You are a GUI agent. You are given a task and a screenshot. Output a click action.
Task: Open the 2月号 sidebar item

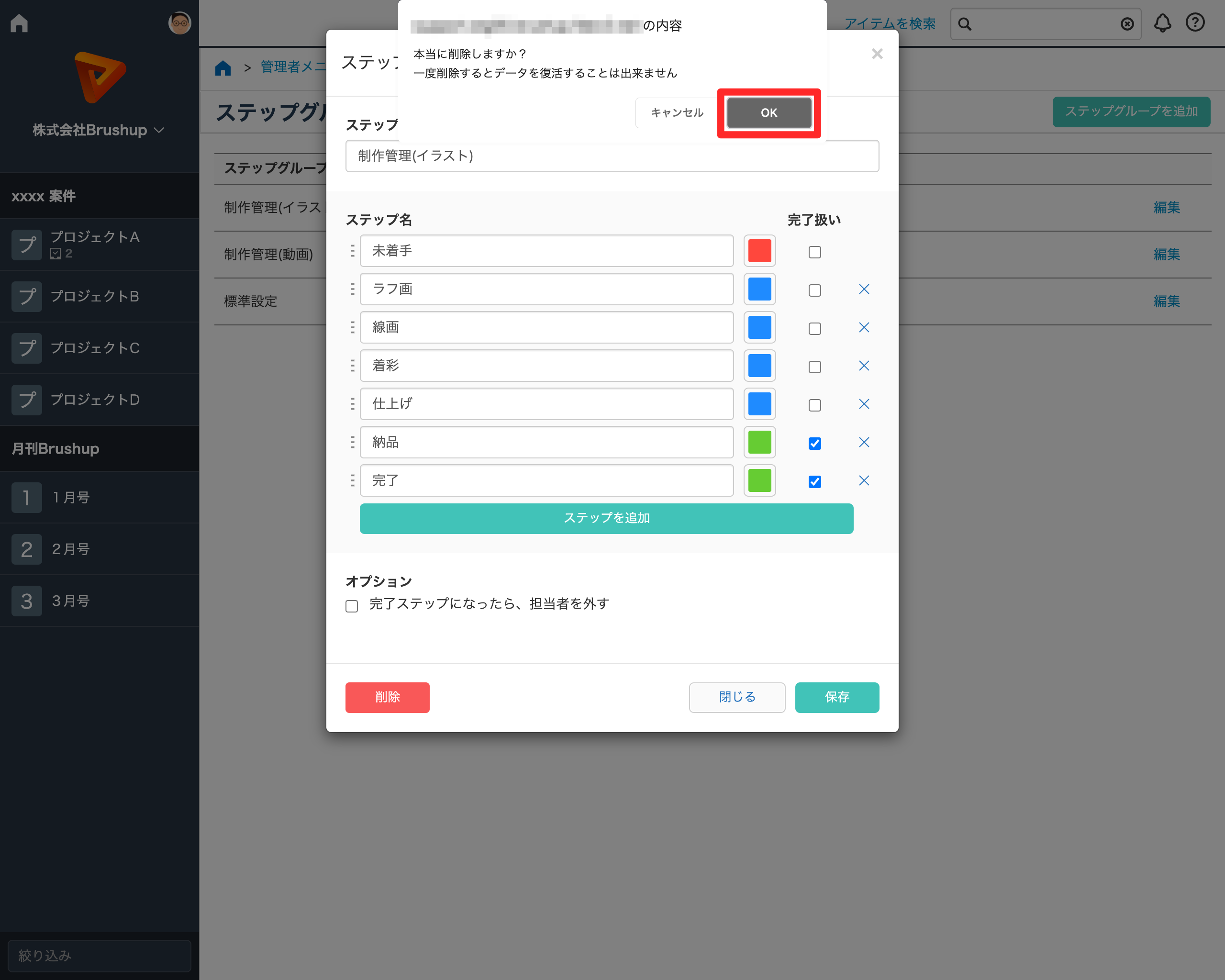[70, 549]
